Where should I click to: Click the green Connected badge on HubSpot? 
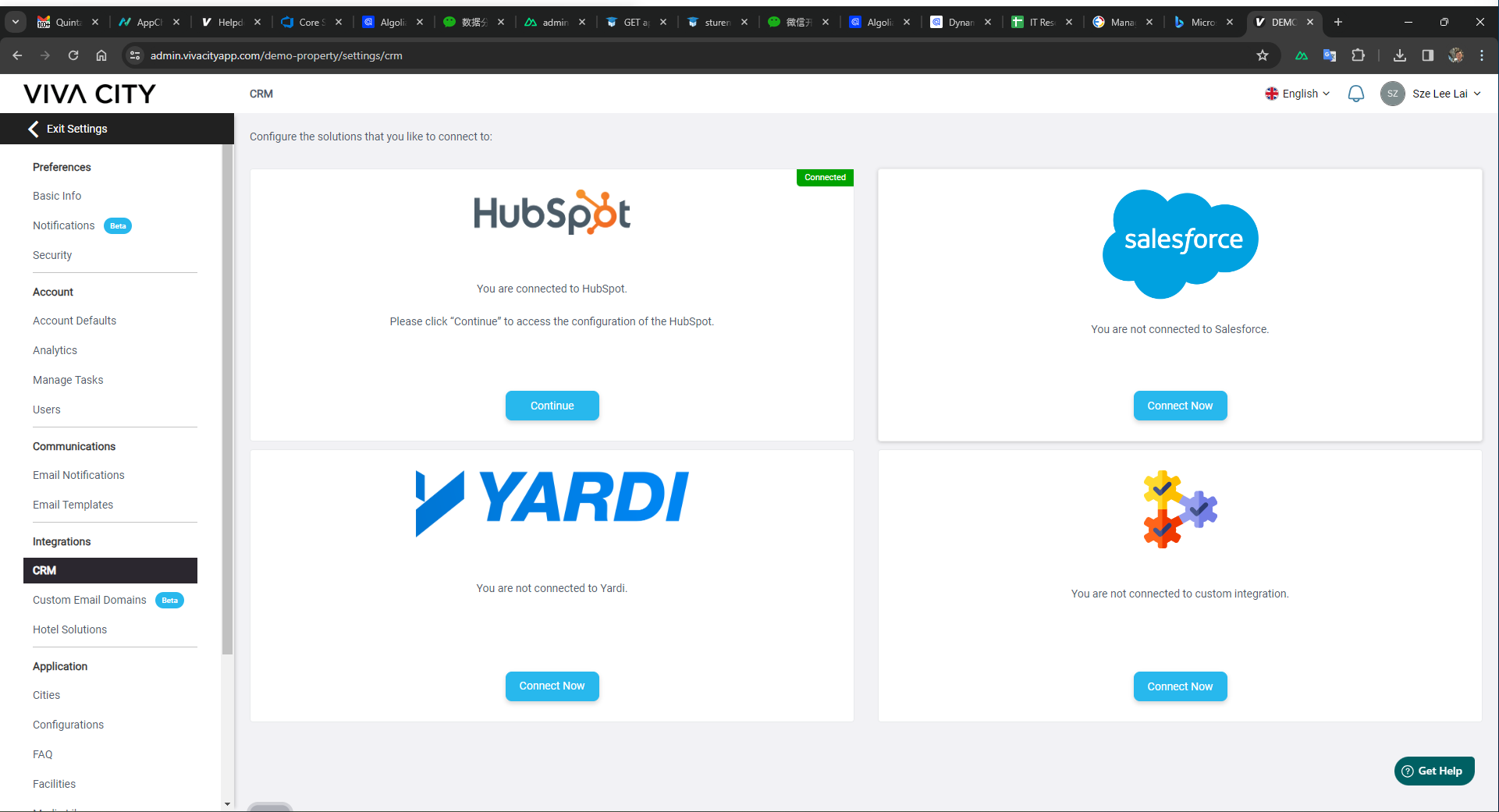[825, 178]
